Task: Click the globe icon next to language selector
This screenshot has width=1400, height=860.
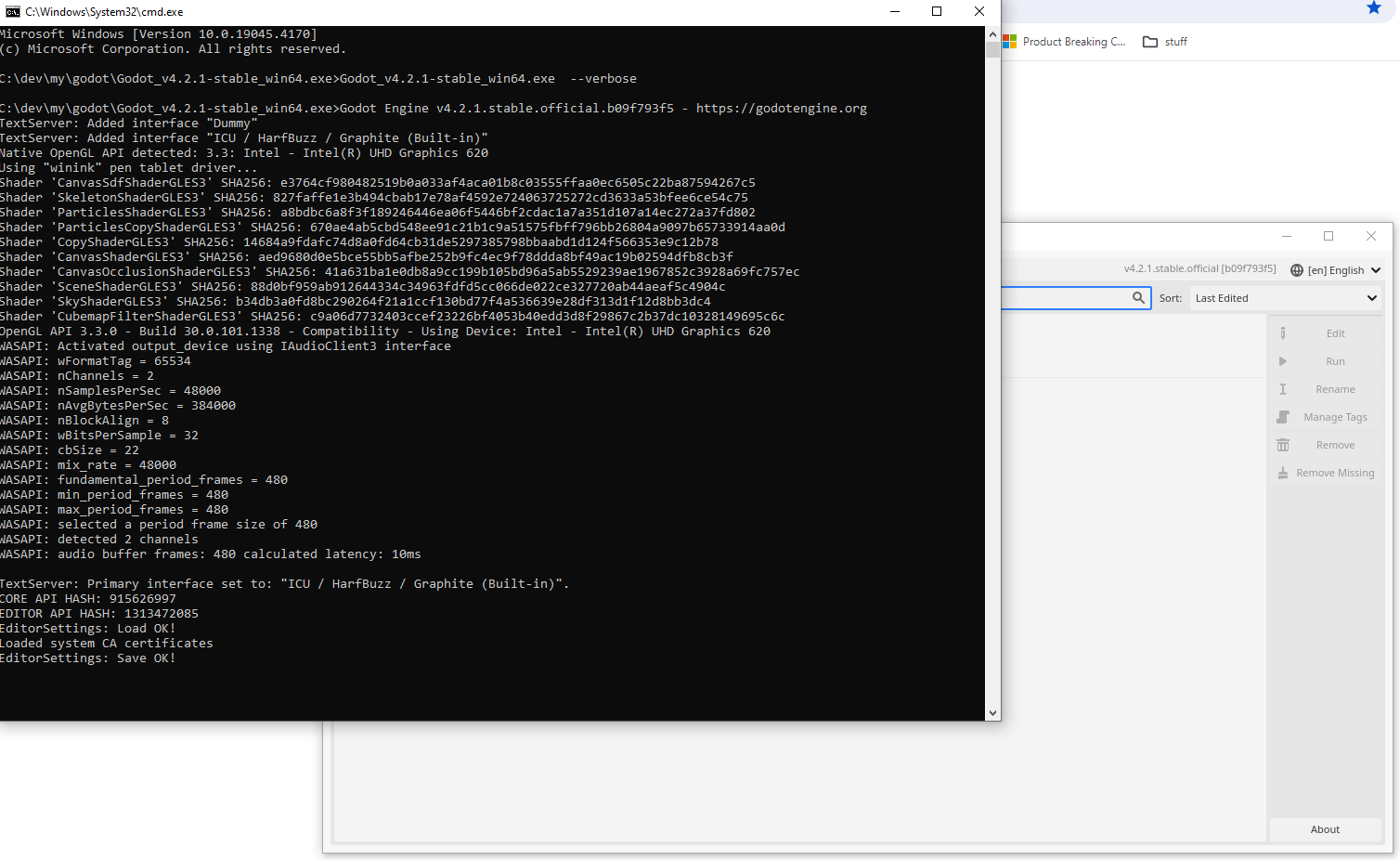Action: (1297, 270)
